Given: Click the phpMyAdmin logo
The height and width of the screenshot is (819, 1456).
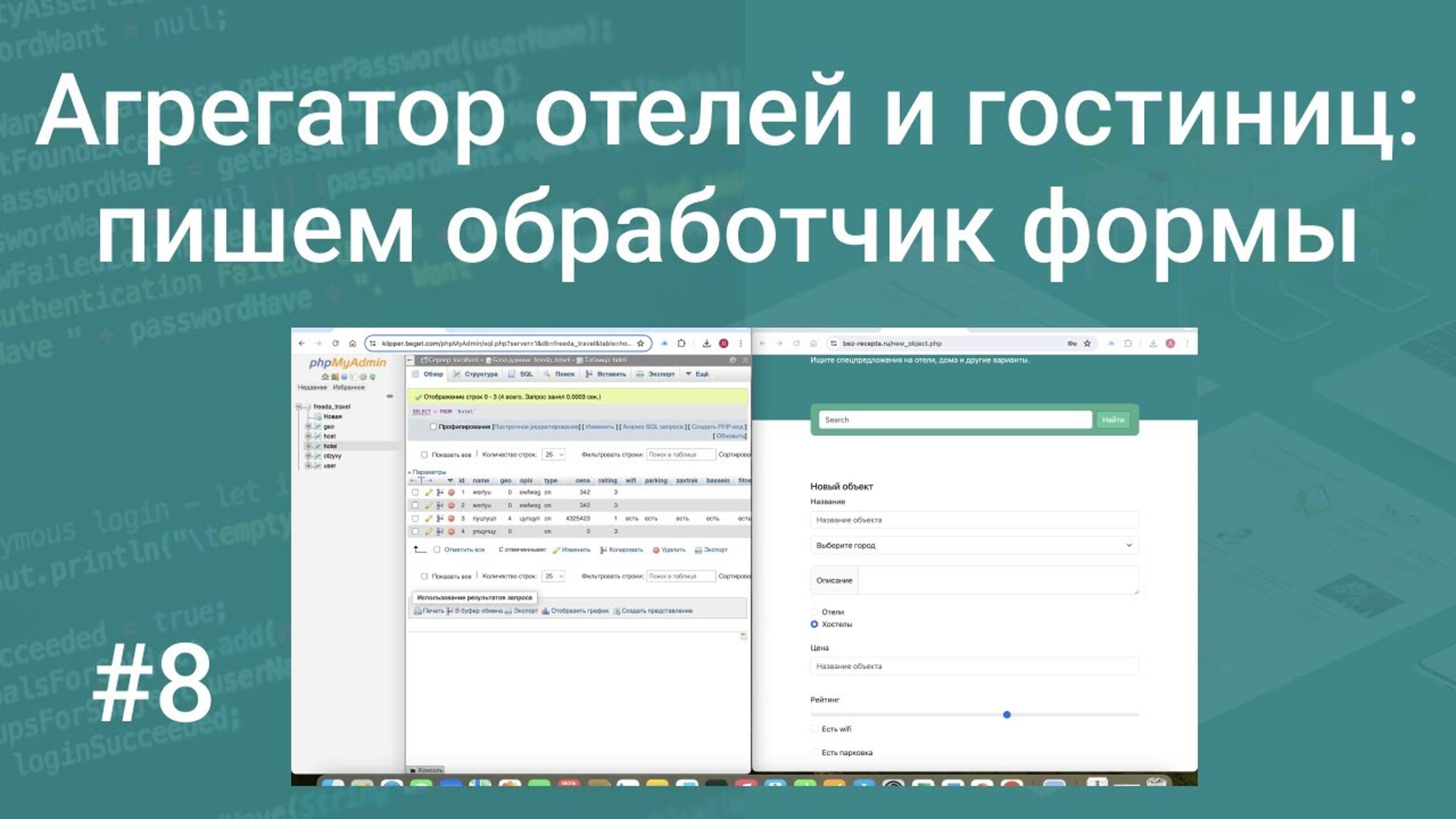Looking at the screenshot, I should 348,363.
